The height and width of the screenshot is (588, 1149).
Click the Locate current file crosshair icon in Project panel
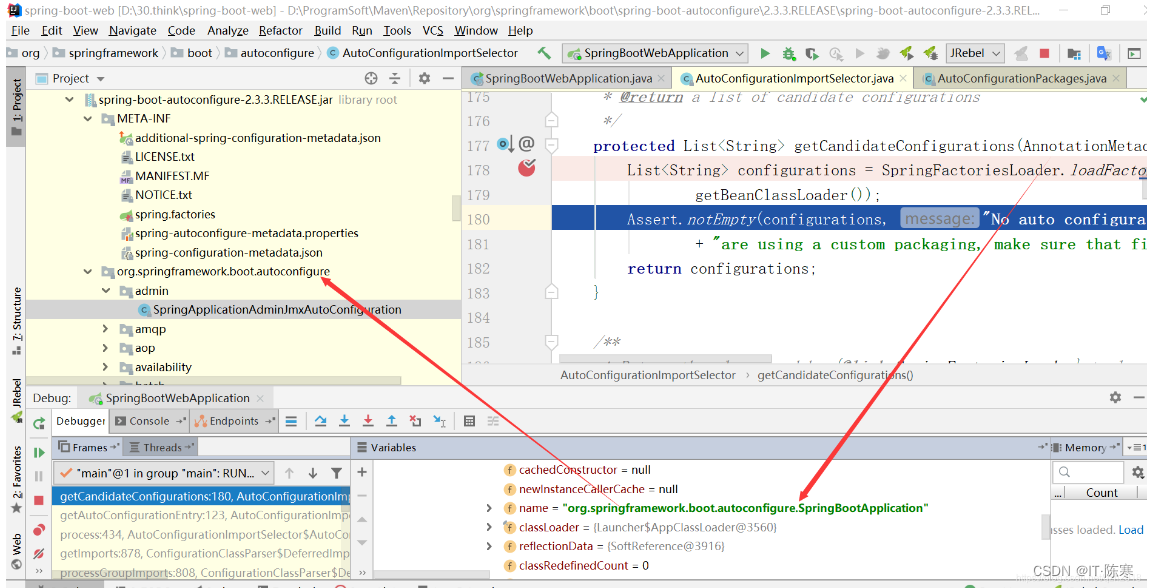[372, 78]
